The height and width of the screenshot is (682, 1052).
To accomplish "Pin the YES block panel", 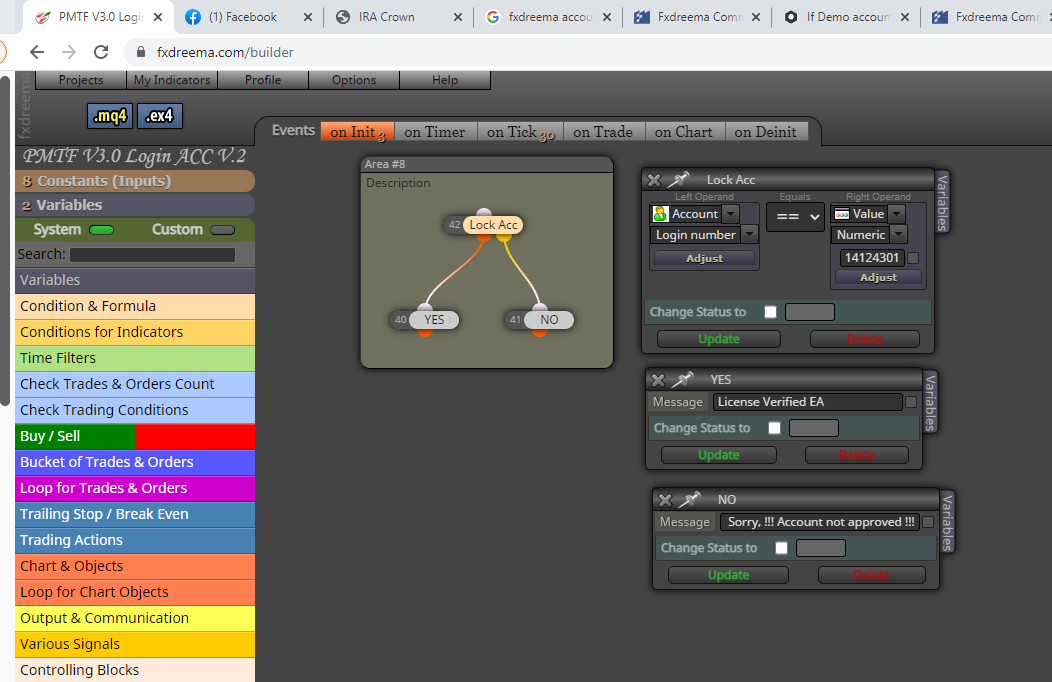I will click(x=682, y=380).
